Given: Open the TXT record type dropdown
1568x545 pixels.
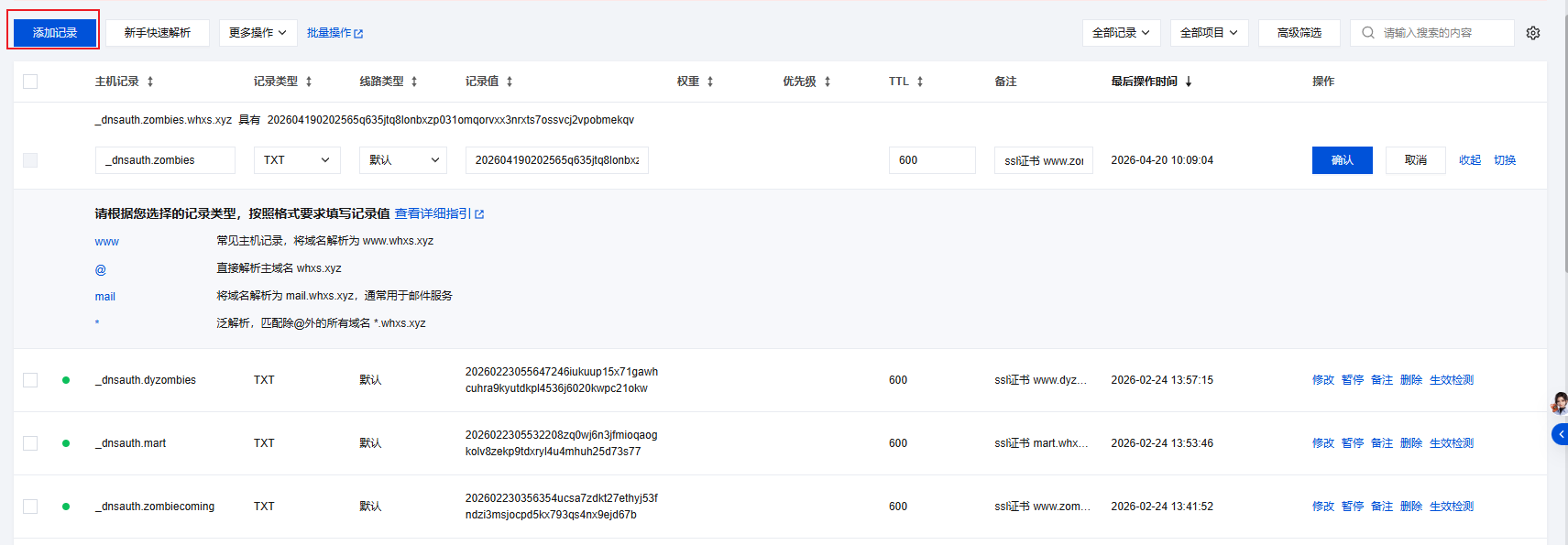Looking at the screenshot, I should [297, 160].
